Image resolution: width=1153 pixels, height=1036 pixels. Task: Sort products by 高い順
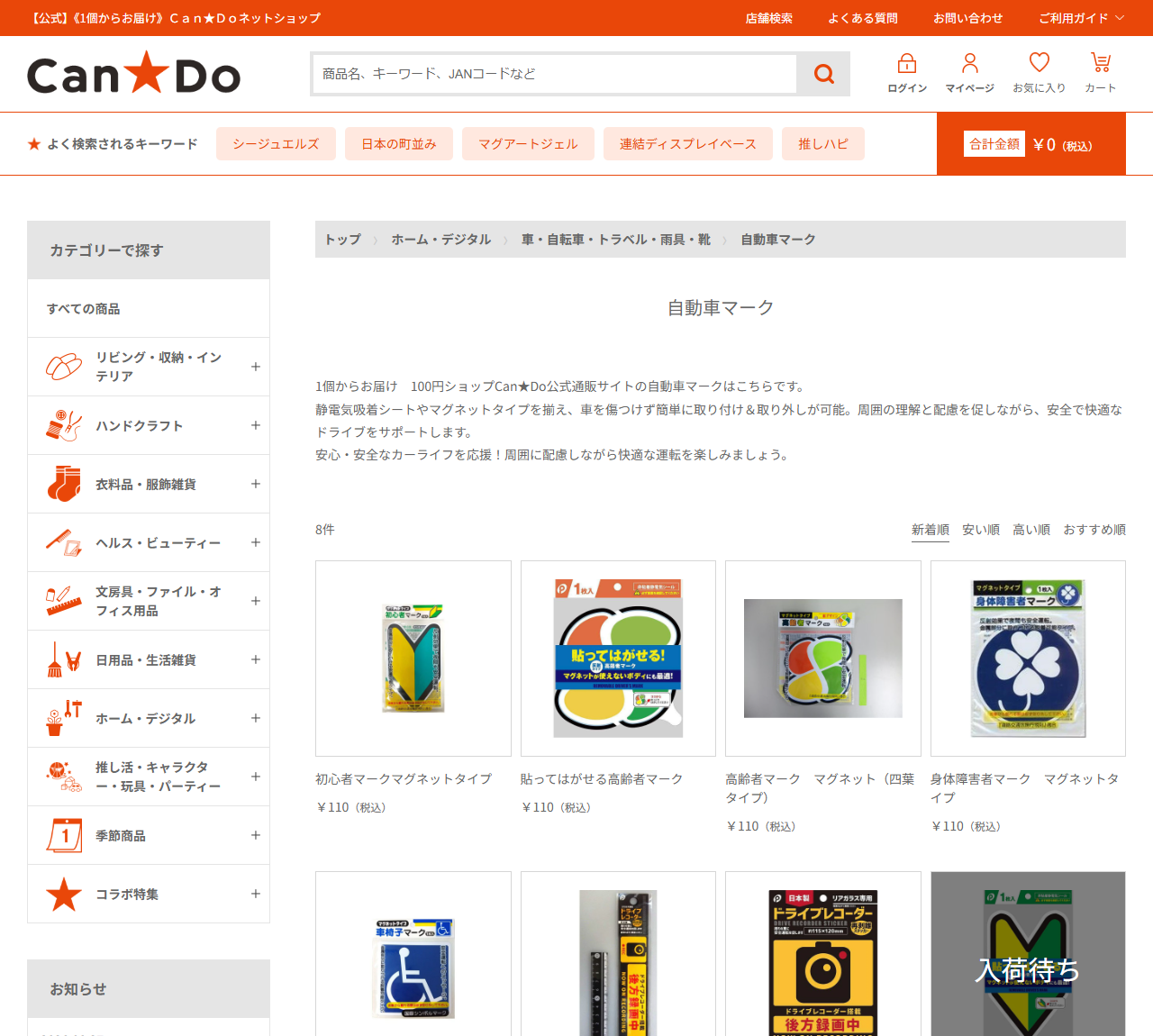1031,530
